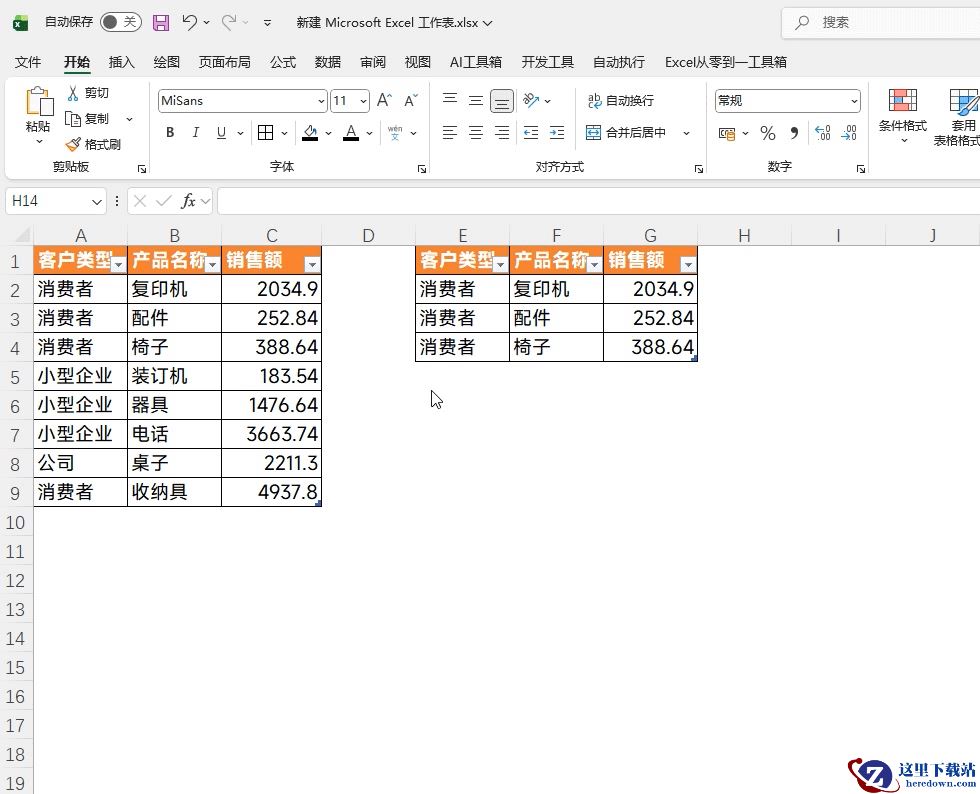Click the Save icon in title bar
Image resolution: width=980 pixels, height=794 pixels.
coord(161,22)
